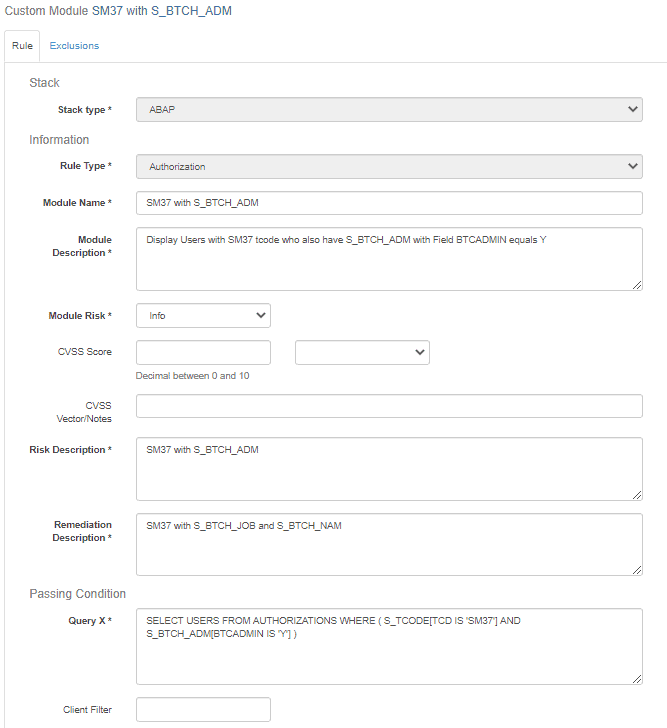The width and height of the screenshot is (667, 728).
Task: Select the Rule tab
Action: [22, 46]
